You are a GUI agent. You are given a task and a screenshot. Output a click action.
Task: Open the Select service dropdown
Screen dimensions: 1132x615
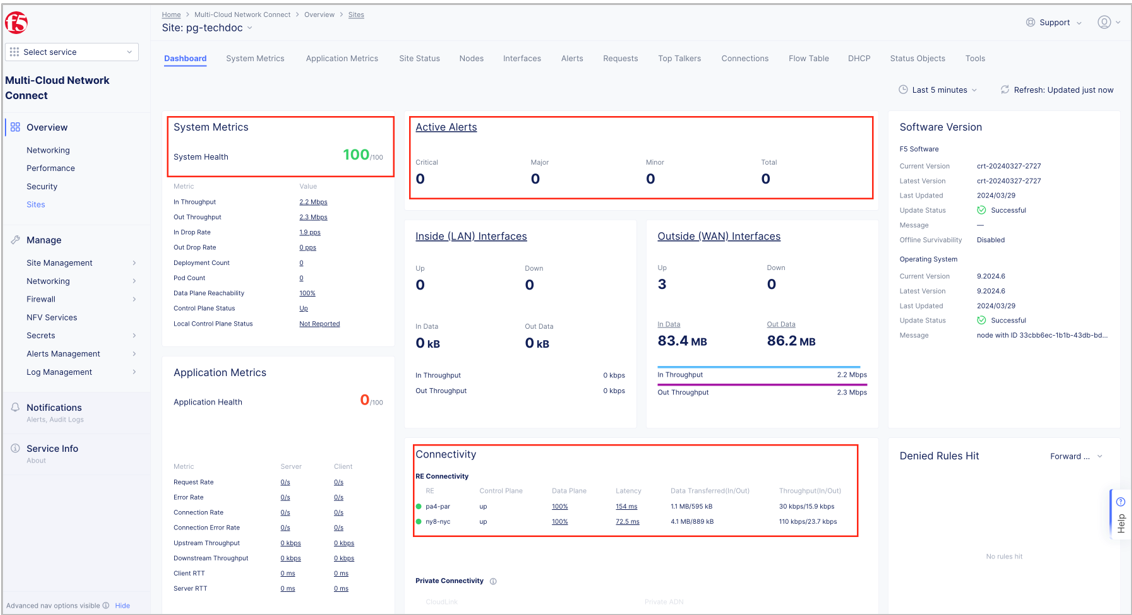click(x=71, y=52)
